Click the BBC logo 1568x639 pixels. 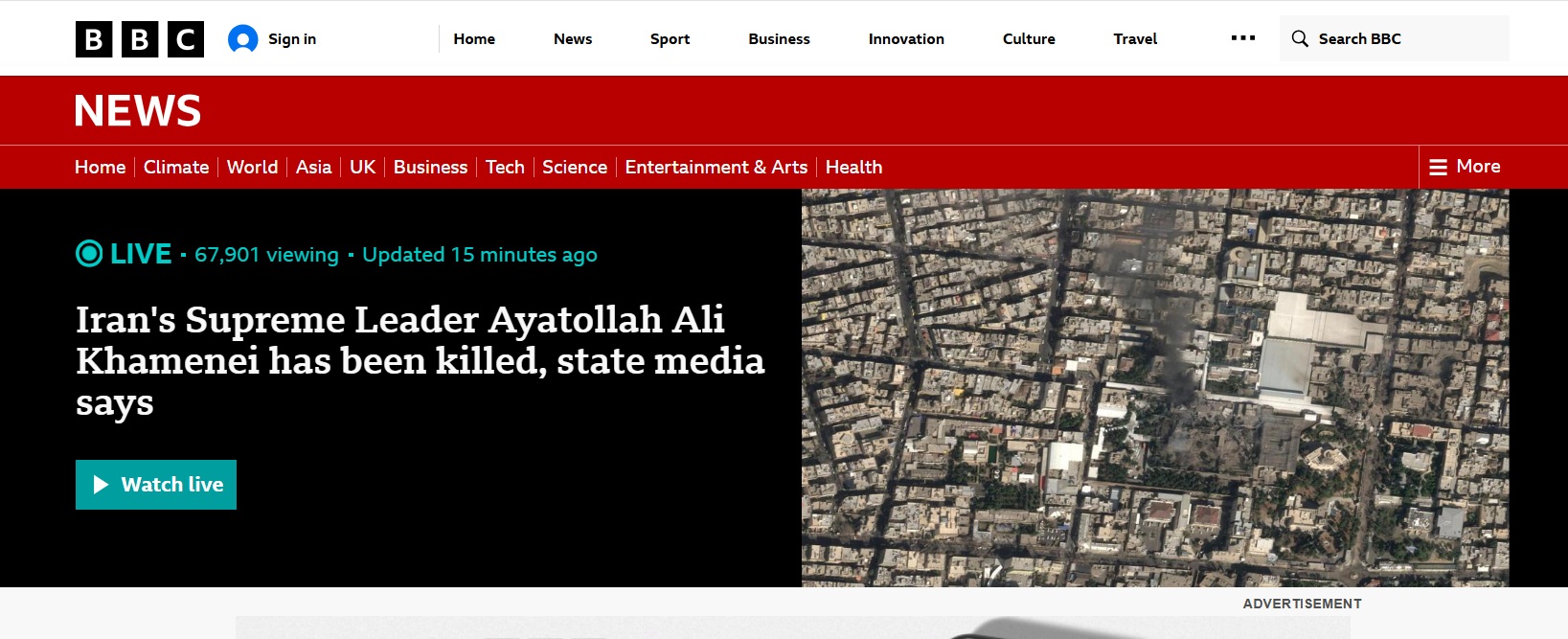tap(139, 39)
